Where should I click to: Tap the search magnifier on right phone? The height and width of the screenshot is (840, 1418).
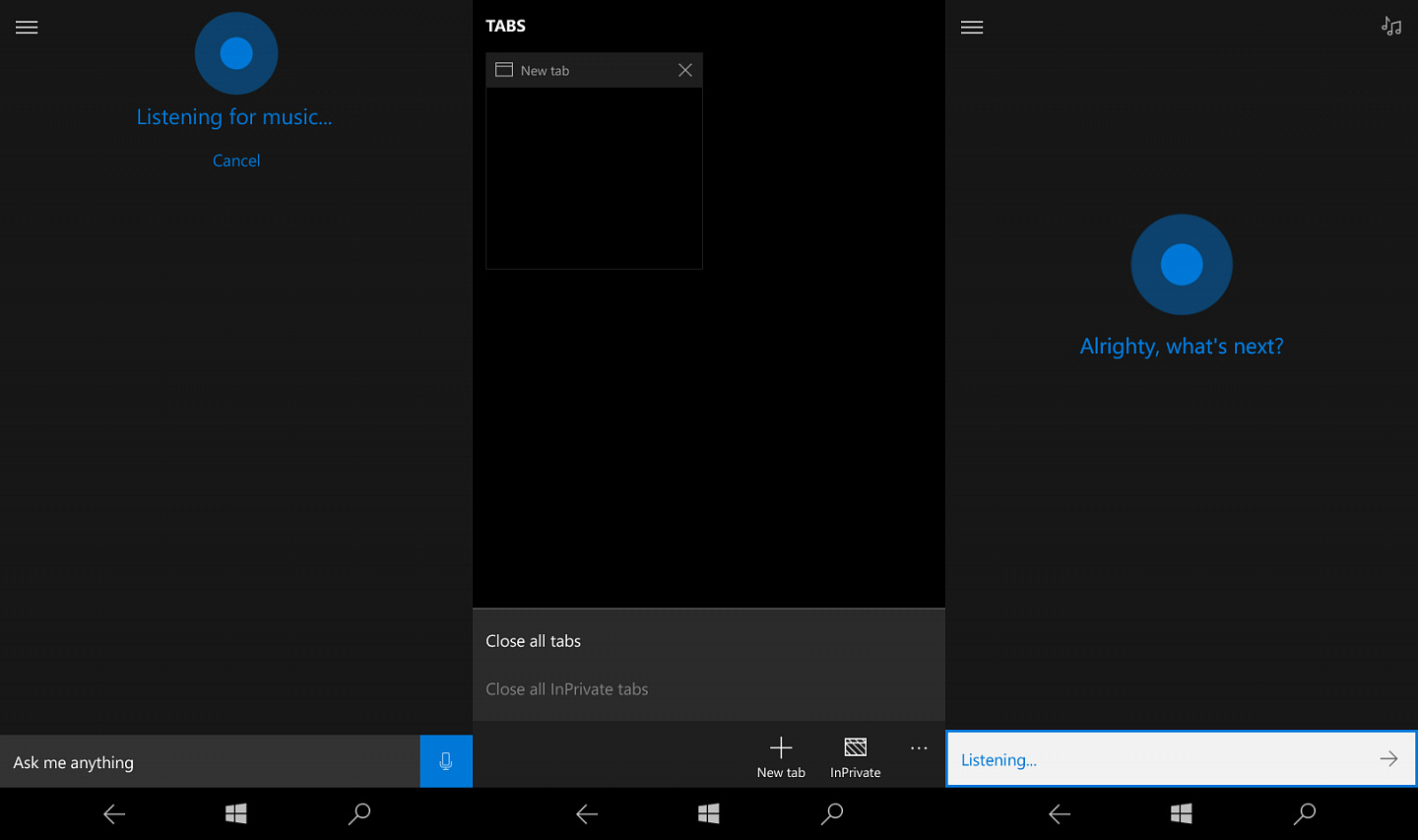coord(1305,813)
